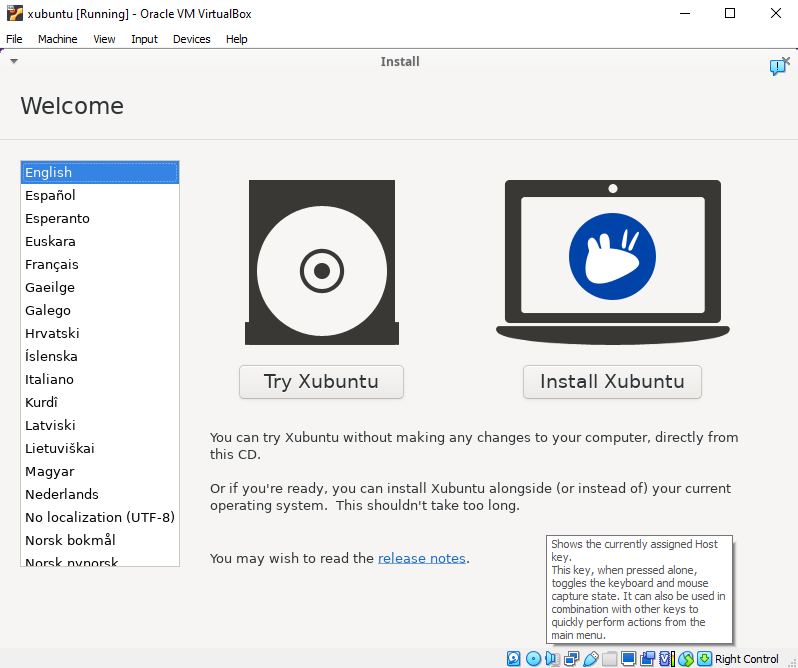Choose Euskara language
798x668 pixels.
(x=100, y=241)
